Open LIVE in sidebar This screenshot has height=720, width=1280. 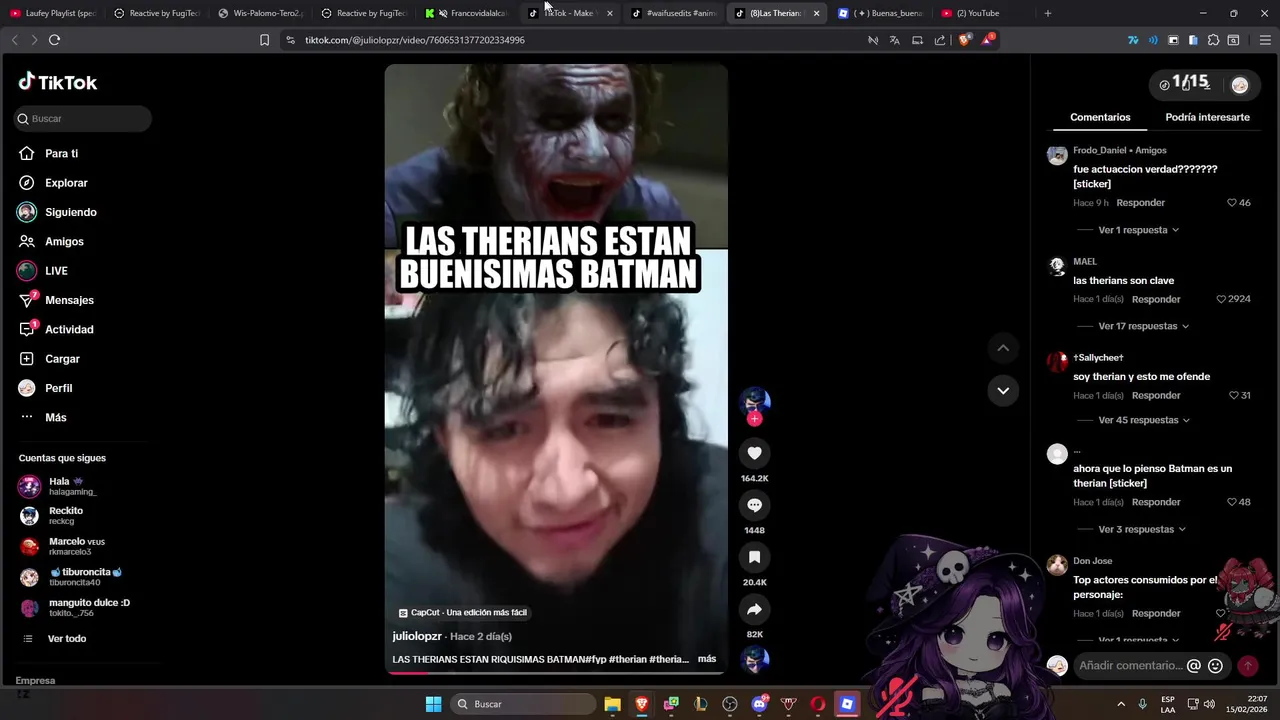(x=56, y=271)
